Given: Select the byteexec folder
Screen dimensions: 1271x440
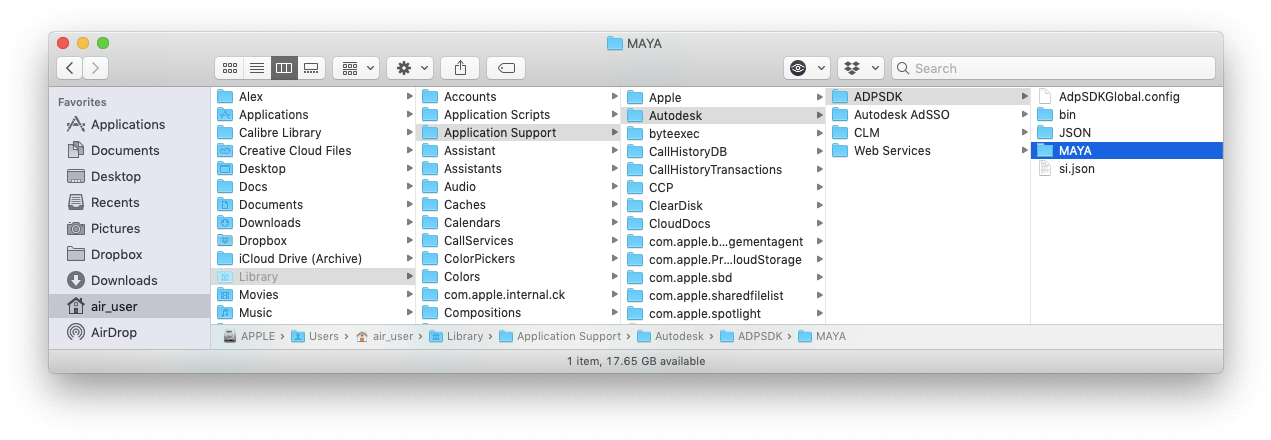Looking at the screenshot, I should [x=723, y=134].
